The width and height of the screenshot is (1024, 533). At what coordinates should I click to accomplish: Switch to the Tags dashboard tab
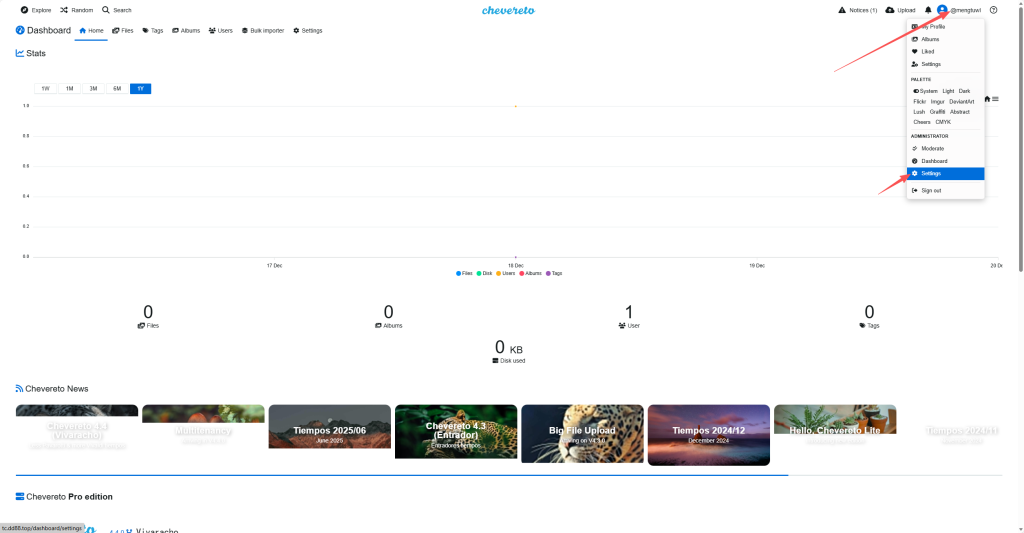point(153,31)
